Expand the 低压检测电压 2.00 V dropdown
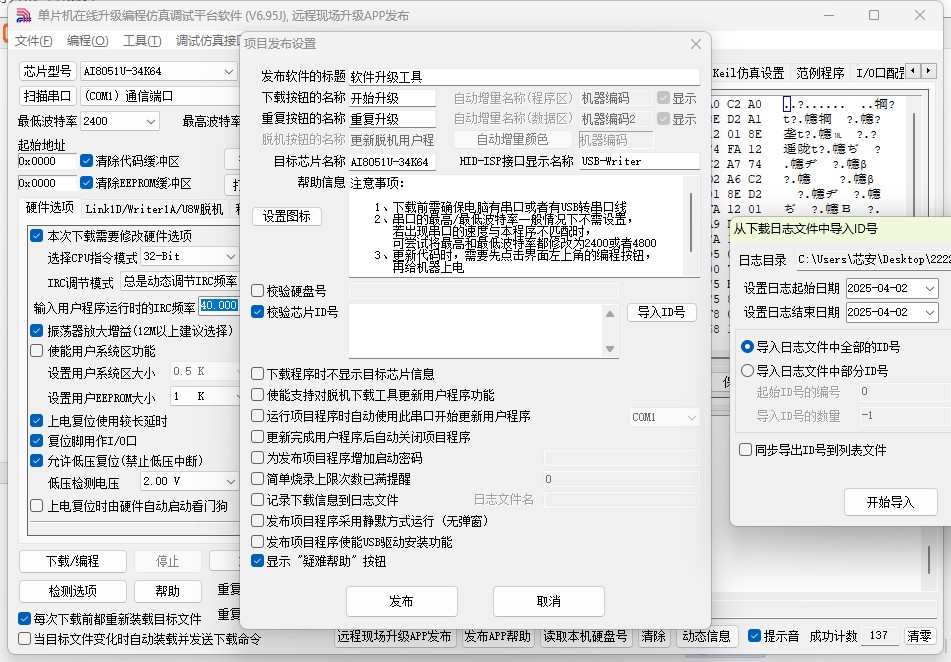Screen dimensions: 951x662 click(x=229, y=481)
